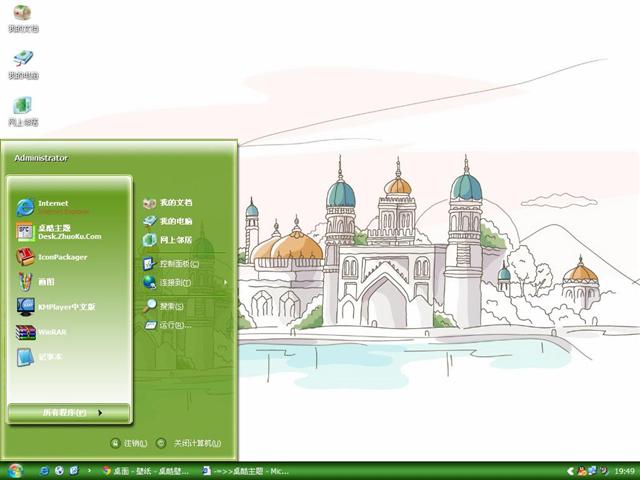Click the Start orb on taskbar
Image resolution: width=640 pixels, height=480 pixels.
[16, 471]
